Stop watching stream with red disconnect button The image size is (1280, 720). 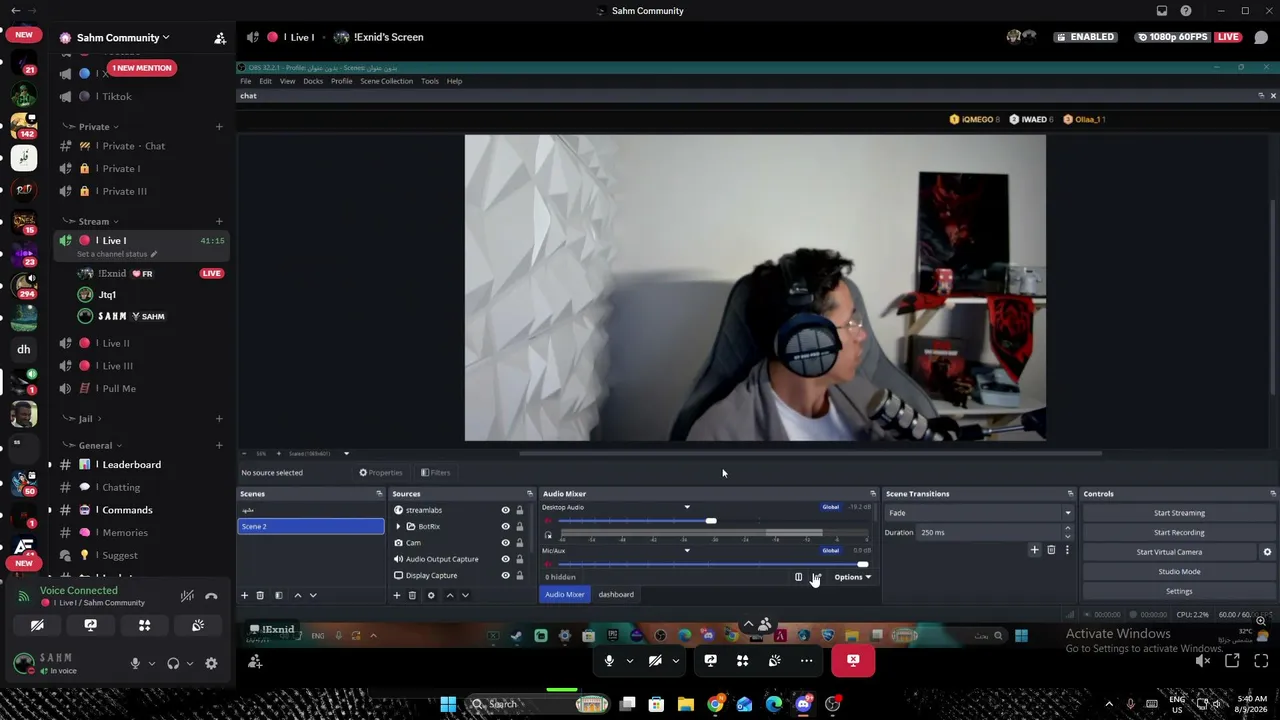point(853,660)
